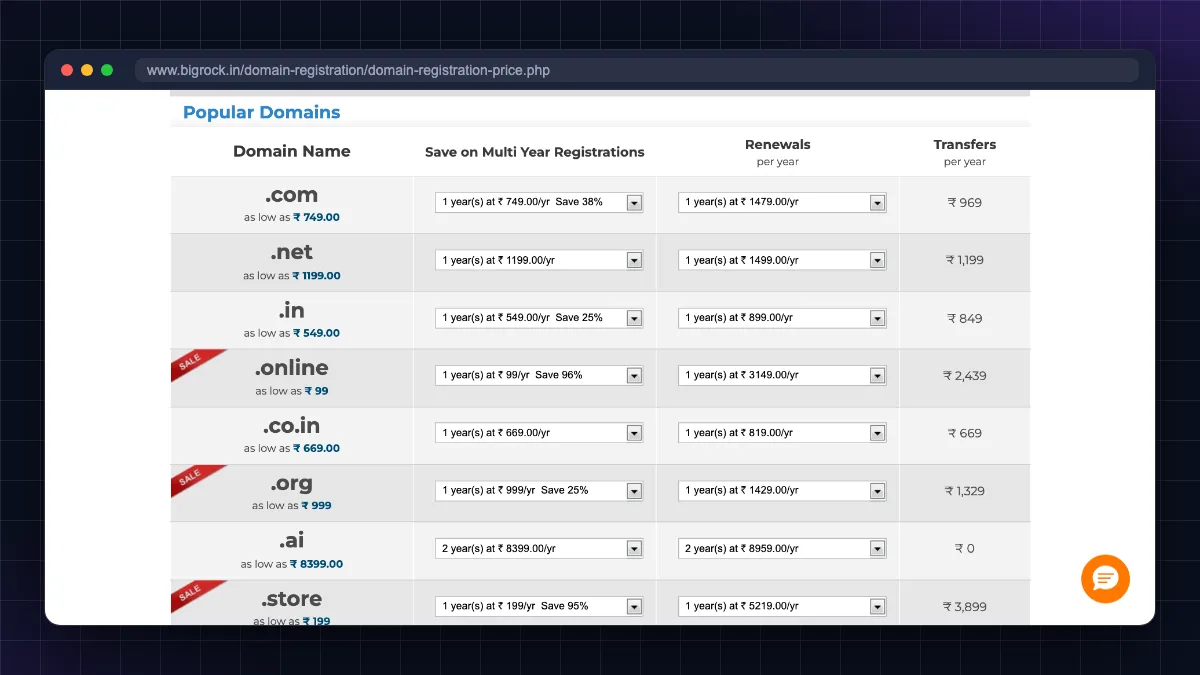Click the Renewals per year header
1200x675 pixels.
[x=778, y=152]
